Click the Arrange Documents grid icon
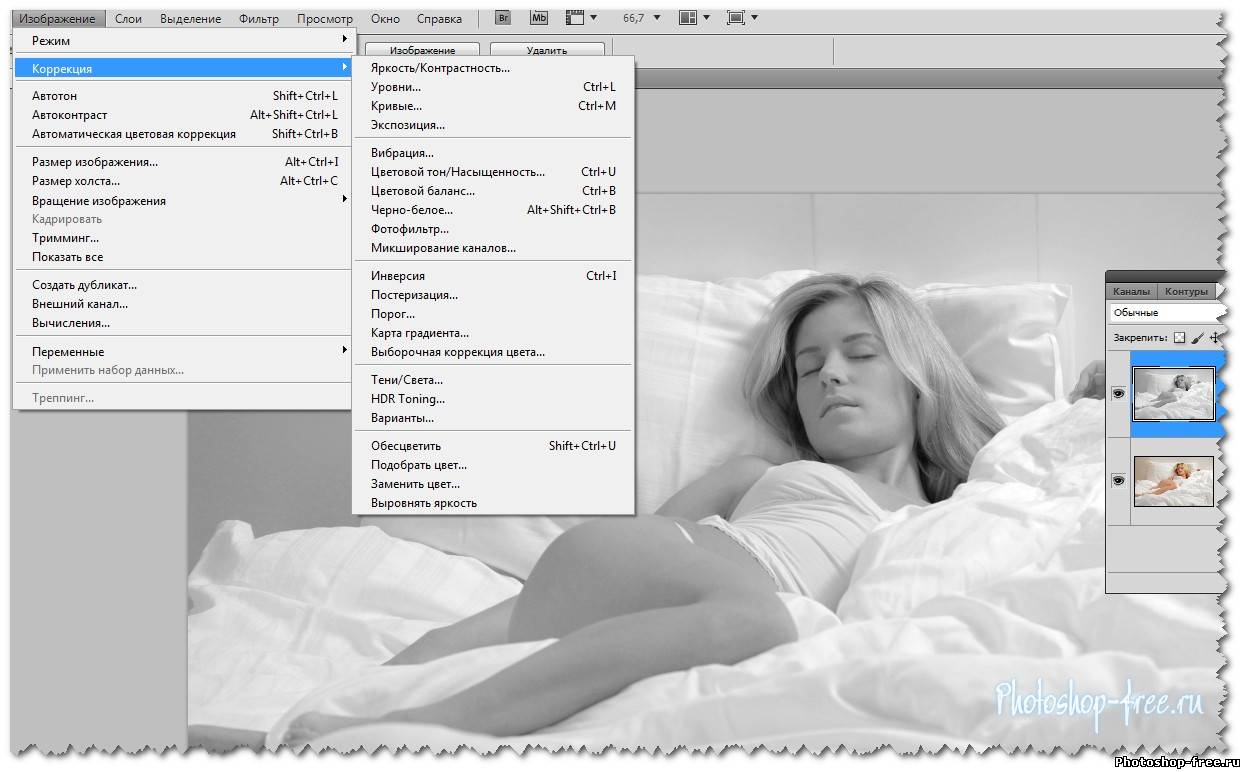 tap(688, 18)
